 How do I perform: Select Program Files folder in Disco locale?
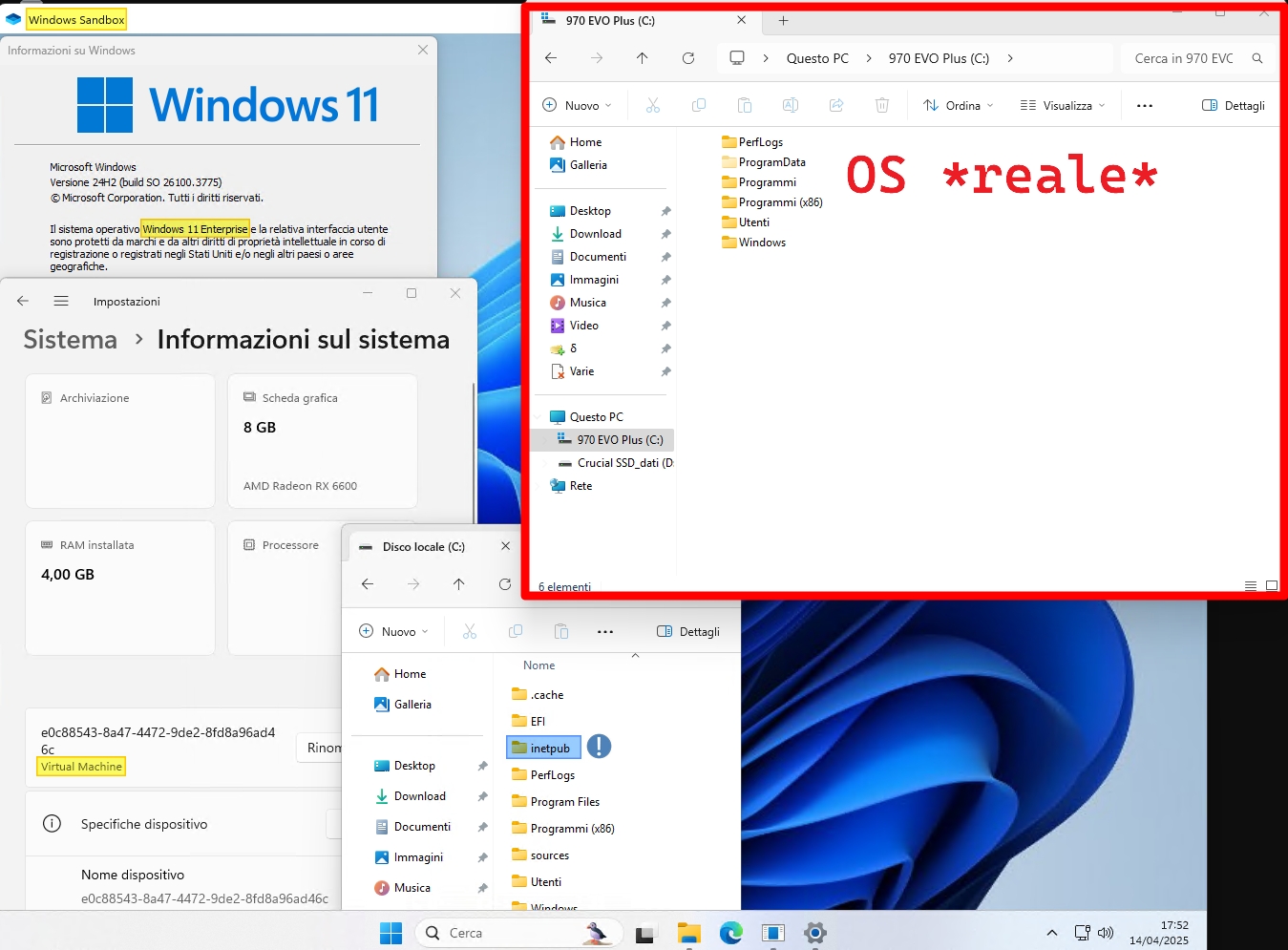click(556, 802)
